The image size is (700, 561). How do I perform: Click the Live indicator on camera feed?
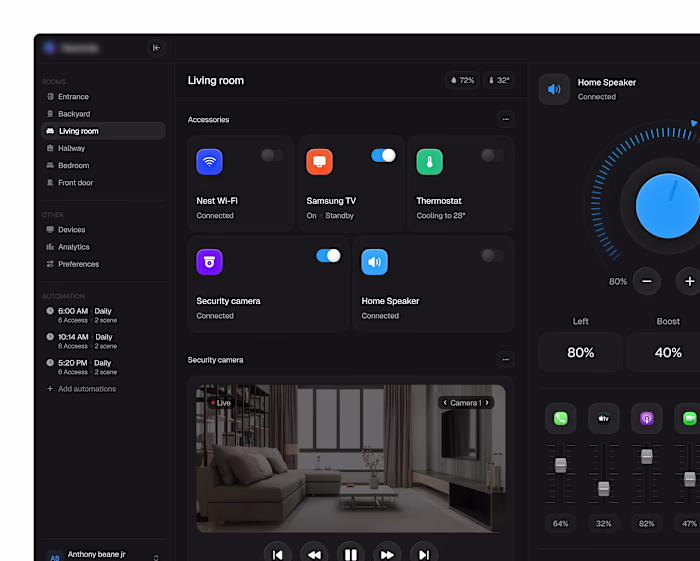pyautogui.click(x=221, y=403)
